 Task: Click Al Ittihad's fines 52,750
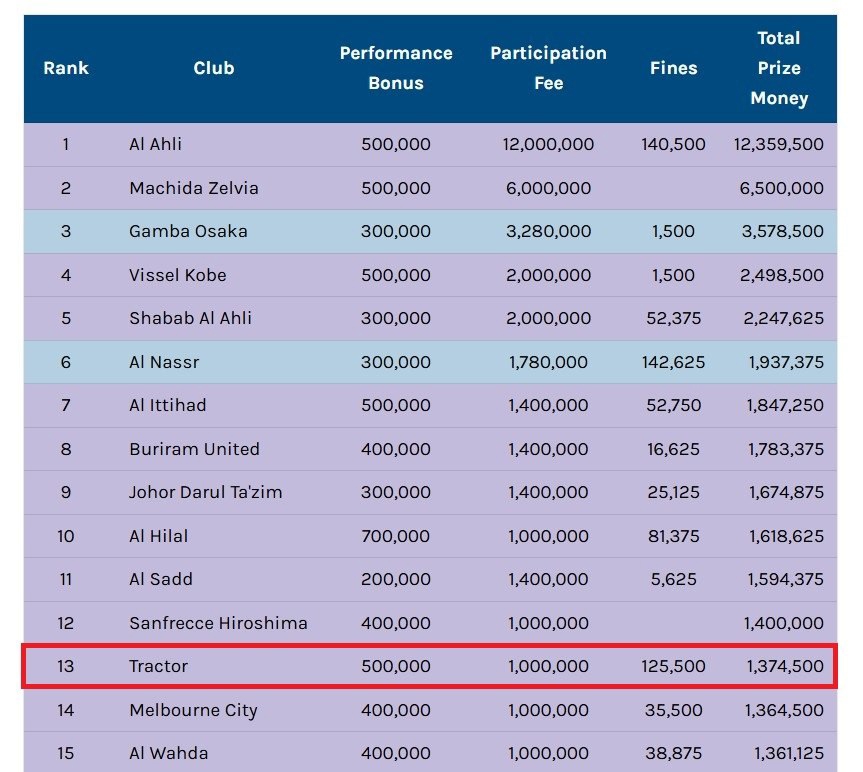point(673,405)
